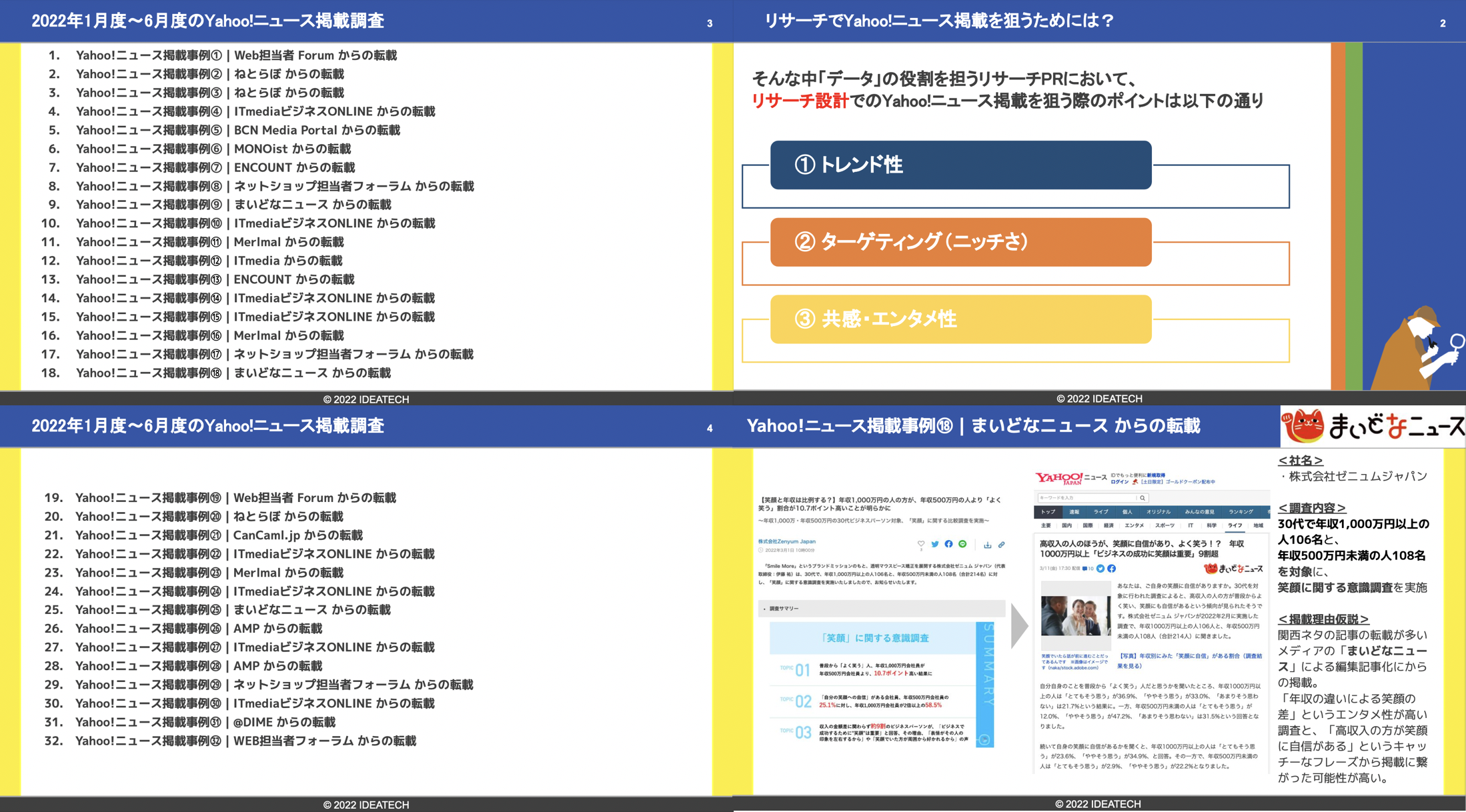Select the トップ tab in Yahoo navigation
The image size is (1466, 812).
click(1048, 512)
